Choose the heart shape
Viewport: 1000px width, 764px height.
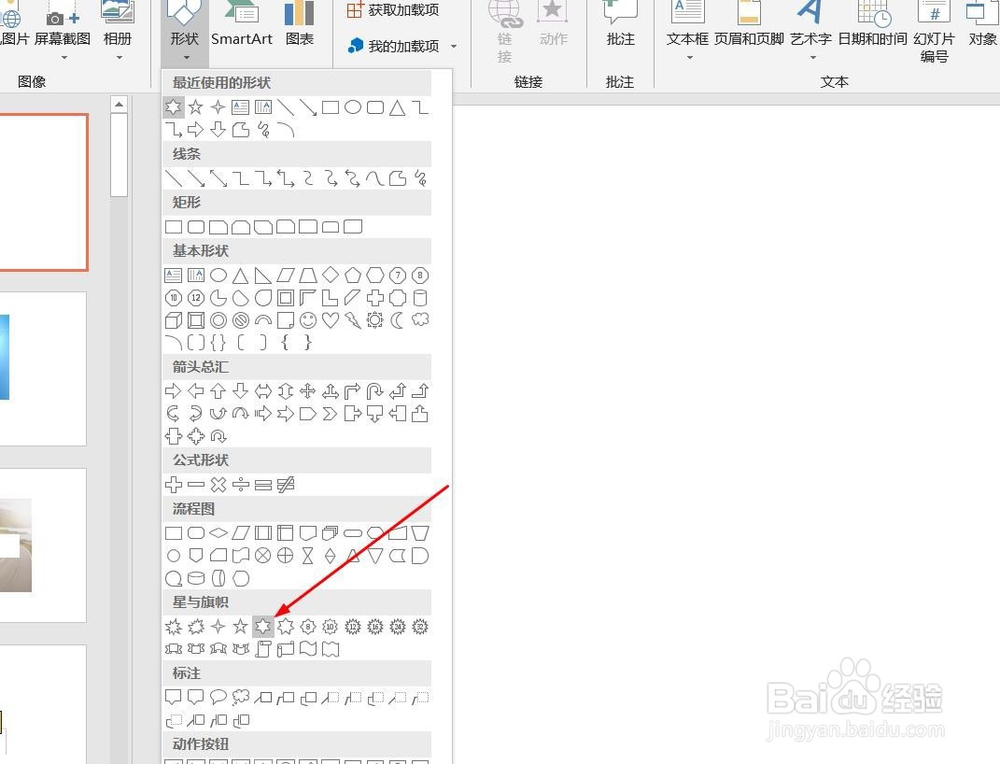pyautogui.click(x=330, y=320)
